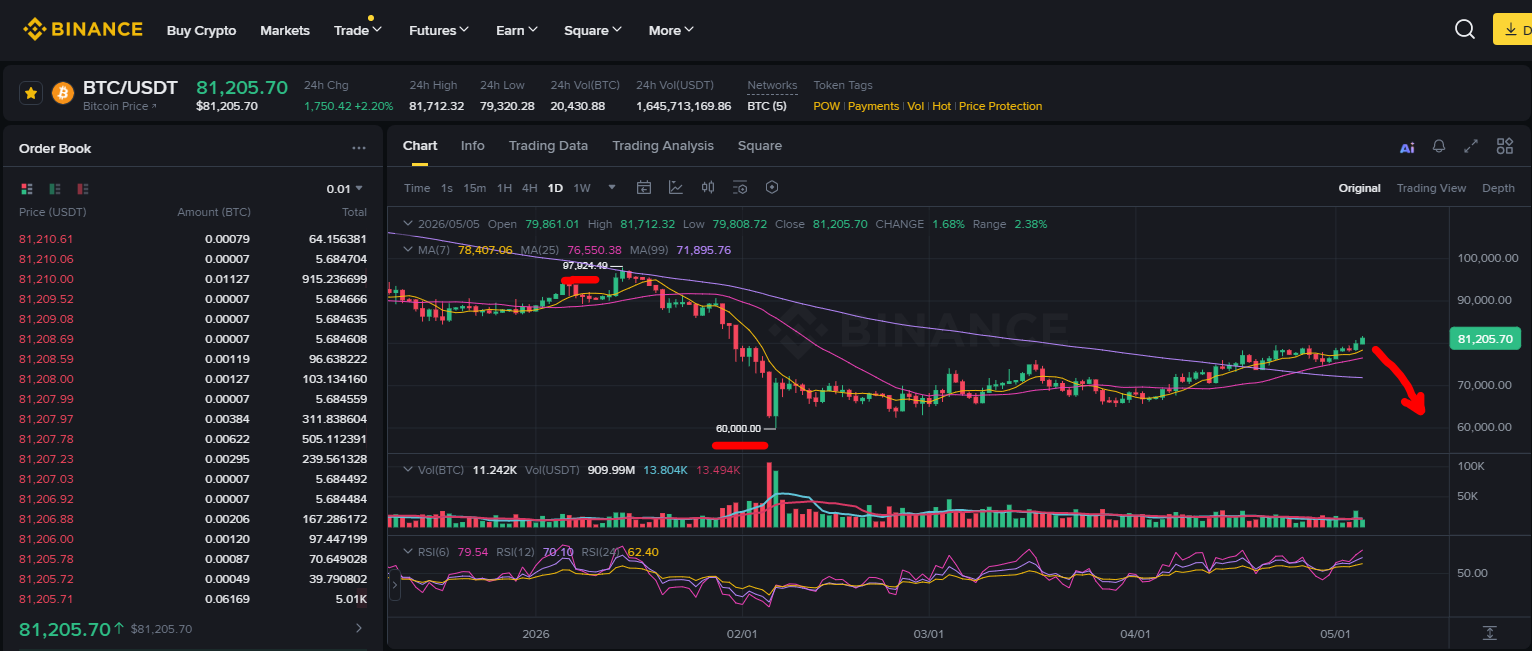The height and width of the screenshot is (651, 1532).
Task: Click the search magnifier icon in header
Action: (x=1465, y=30)
